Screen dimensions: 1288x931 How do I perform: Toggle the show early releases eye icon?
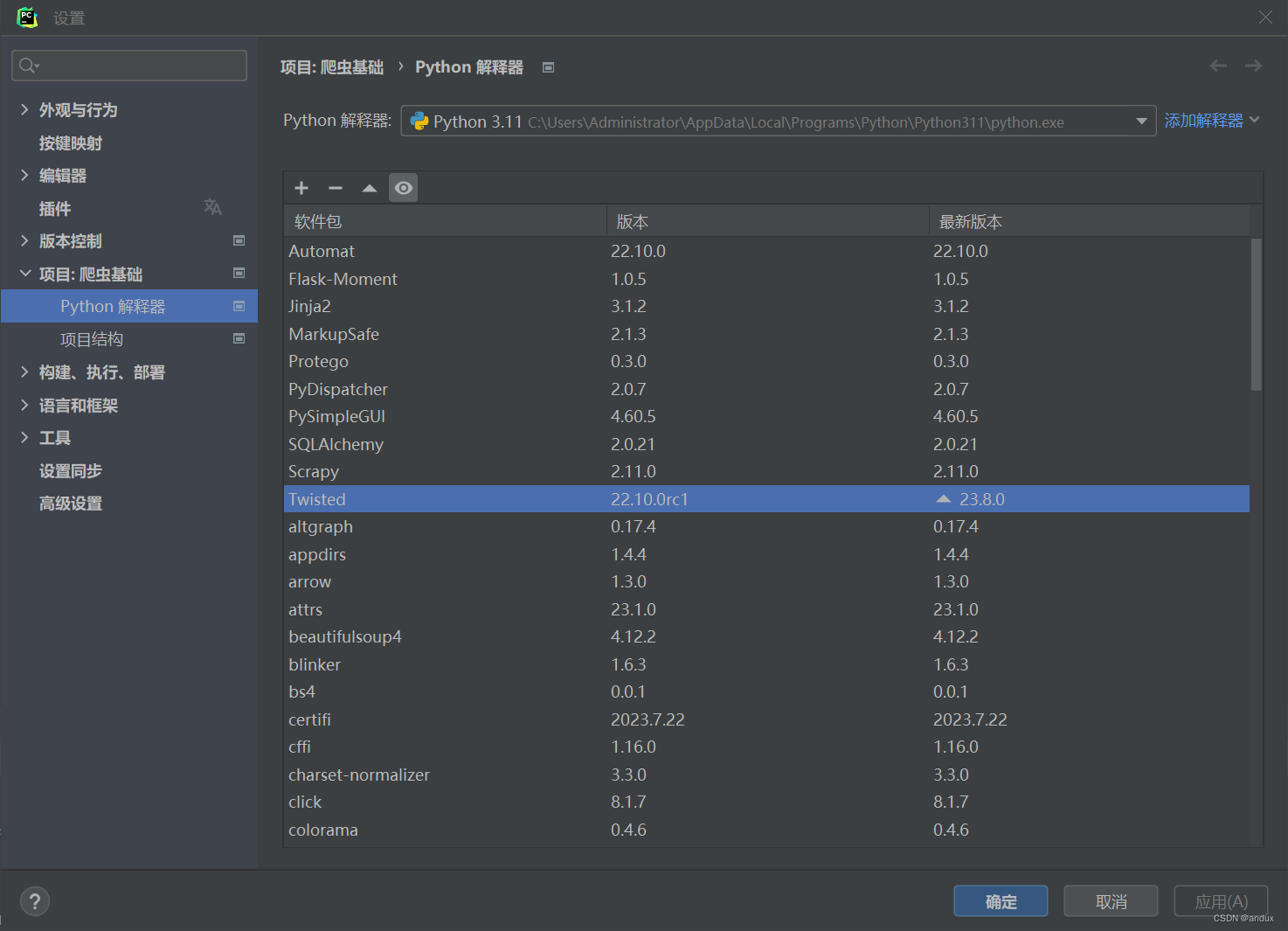(403, 188)
